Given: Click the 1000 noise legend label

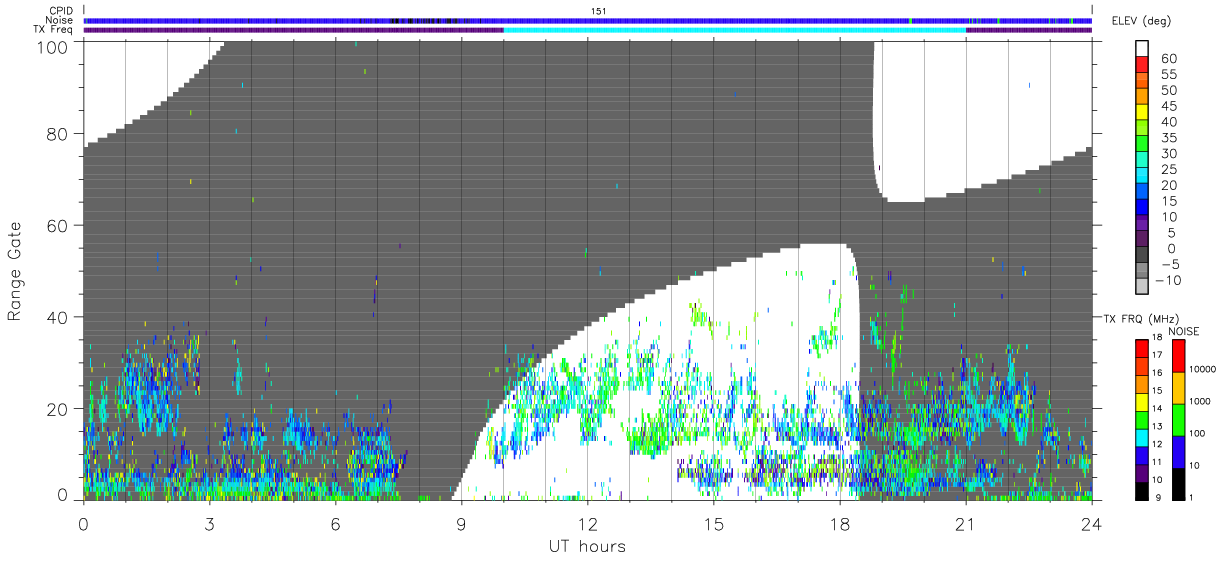Looking at the screenshot, I should (1199, 403).
